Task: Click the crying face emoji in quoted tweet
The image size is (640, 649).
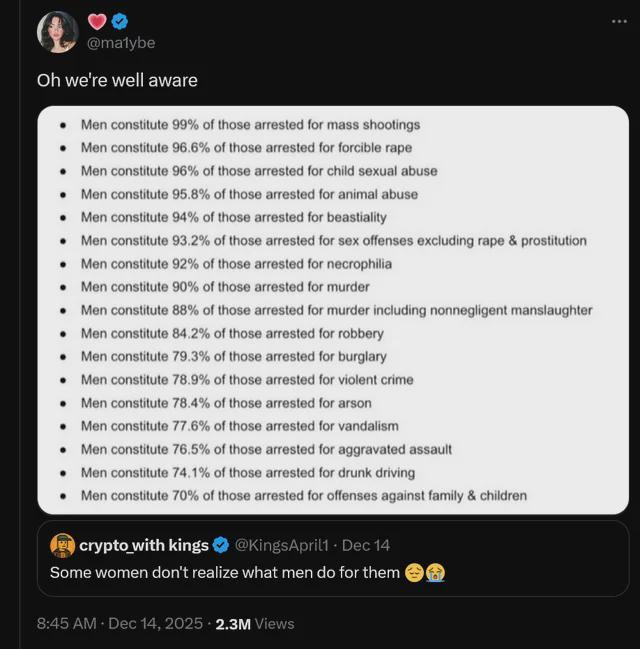Action: (x=435, y=573)
